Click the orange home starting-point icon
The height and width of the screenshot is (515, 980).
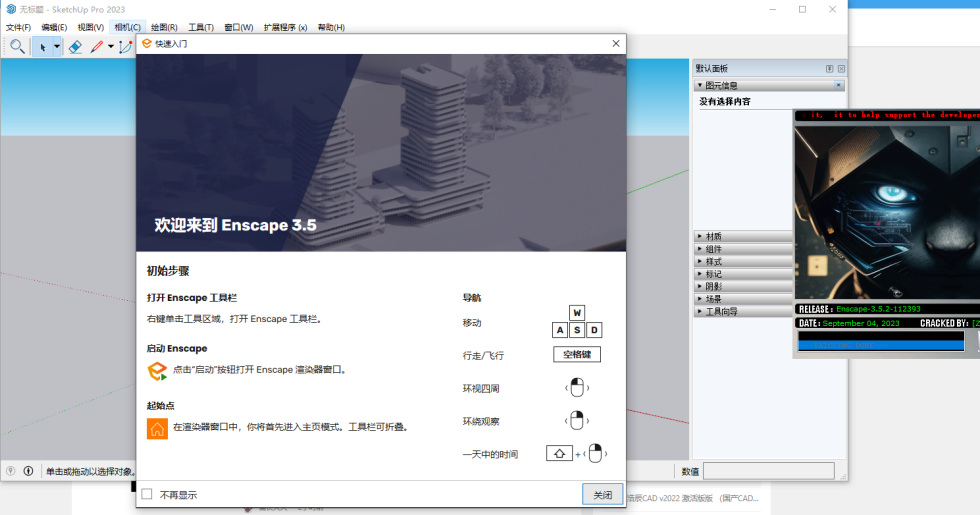(x=157, y=428)
